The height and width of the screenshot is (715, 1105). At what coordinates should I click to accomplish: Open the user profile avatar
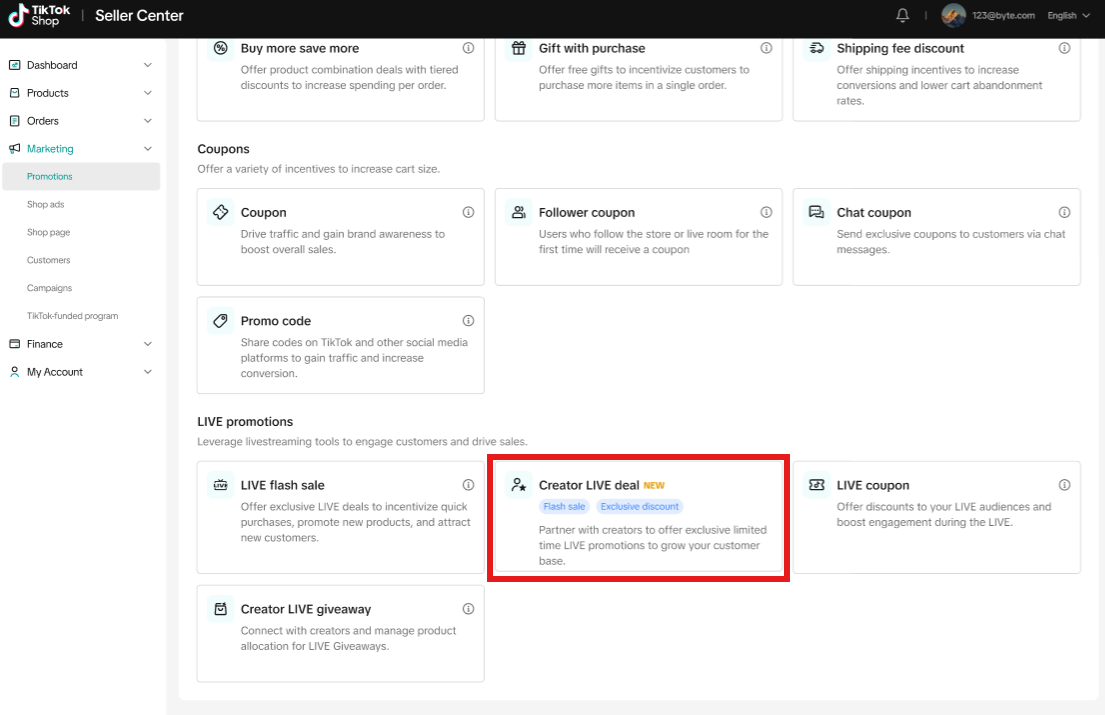click(953, 15)
